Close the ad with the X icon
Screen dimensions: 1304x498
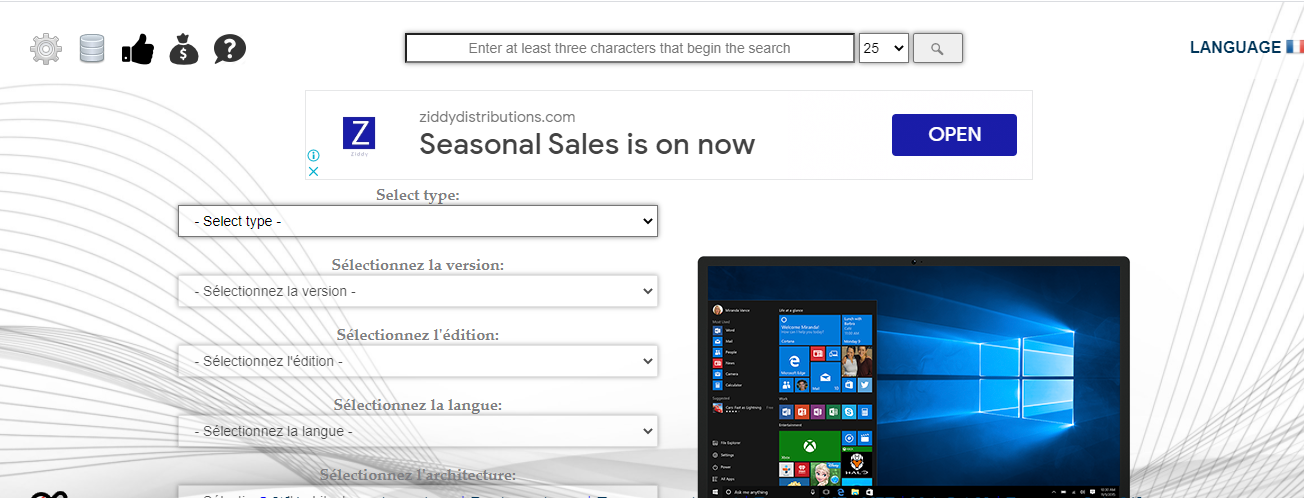point(313,171)
